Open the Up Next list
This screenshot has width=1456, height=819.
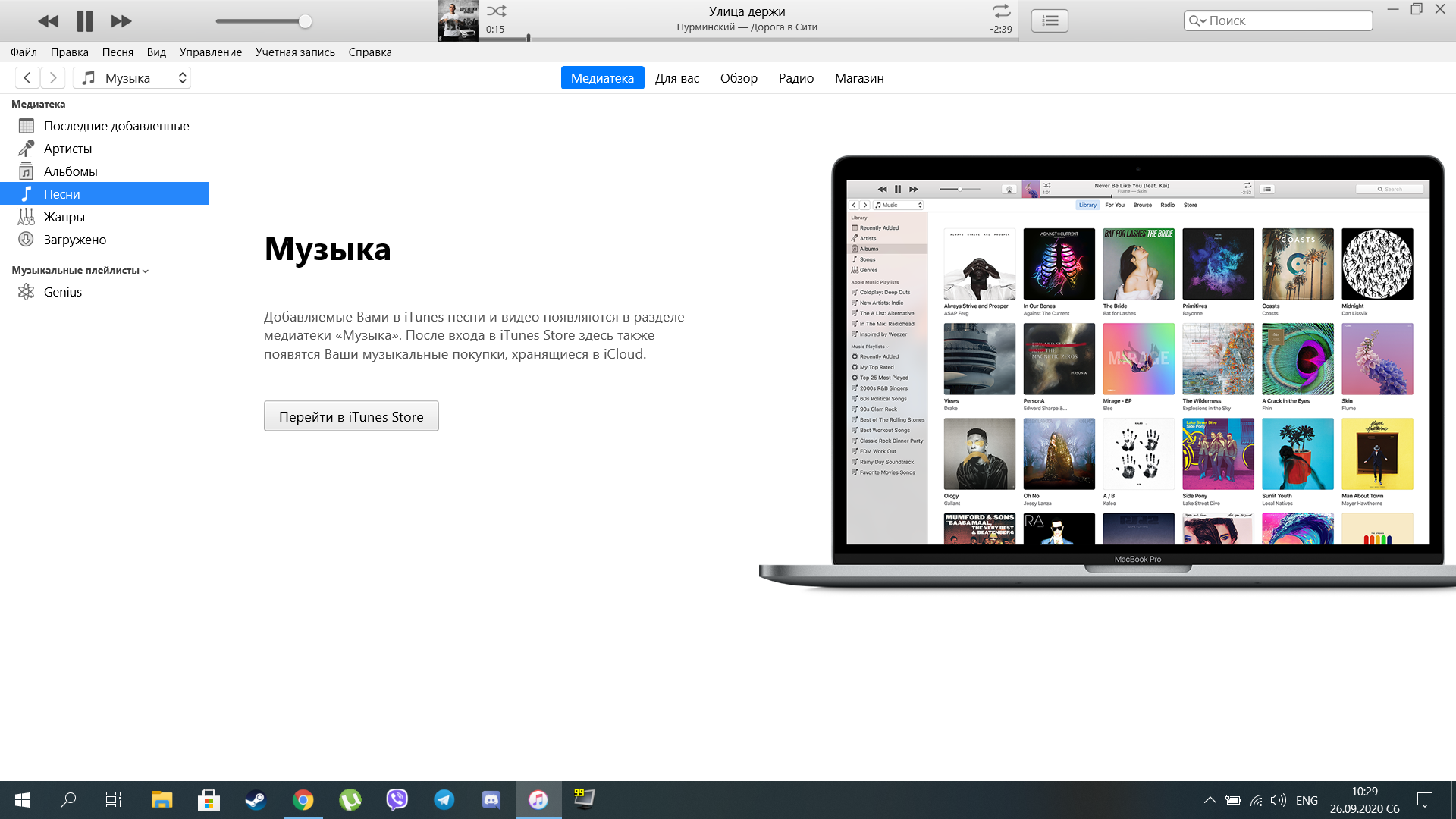point(1050,20)
